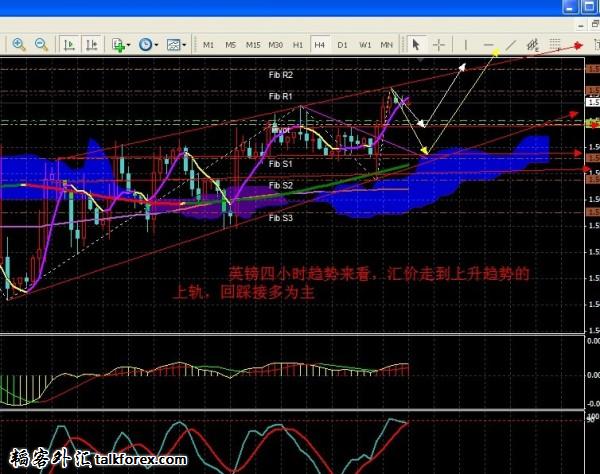Expand the indicators list dropdown arrow
This screenshot has width=600, height=474.
[130, 45]
